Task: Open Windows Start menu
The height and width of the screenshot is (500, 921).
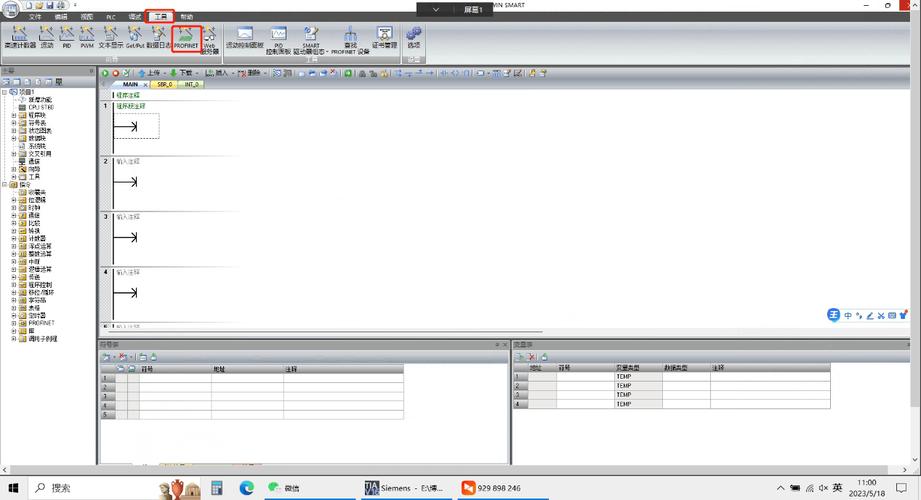Action: click(x=13, y=488)
